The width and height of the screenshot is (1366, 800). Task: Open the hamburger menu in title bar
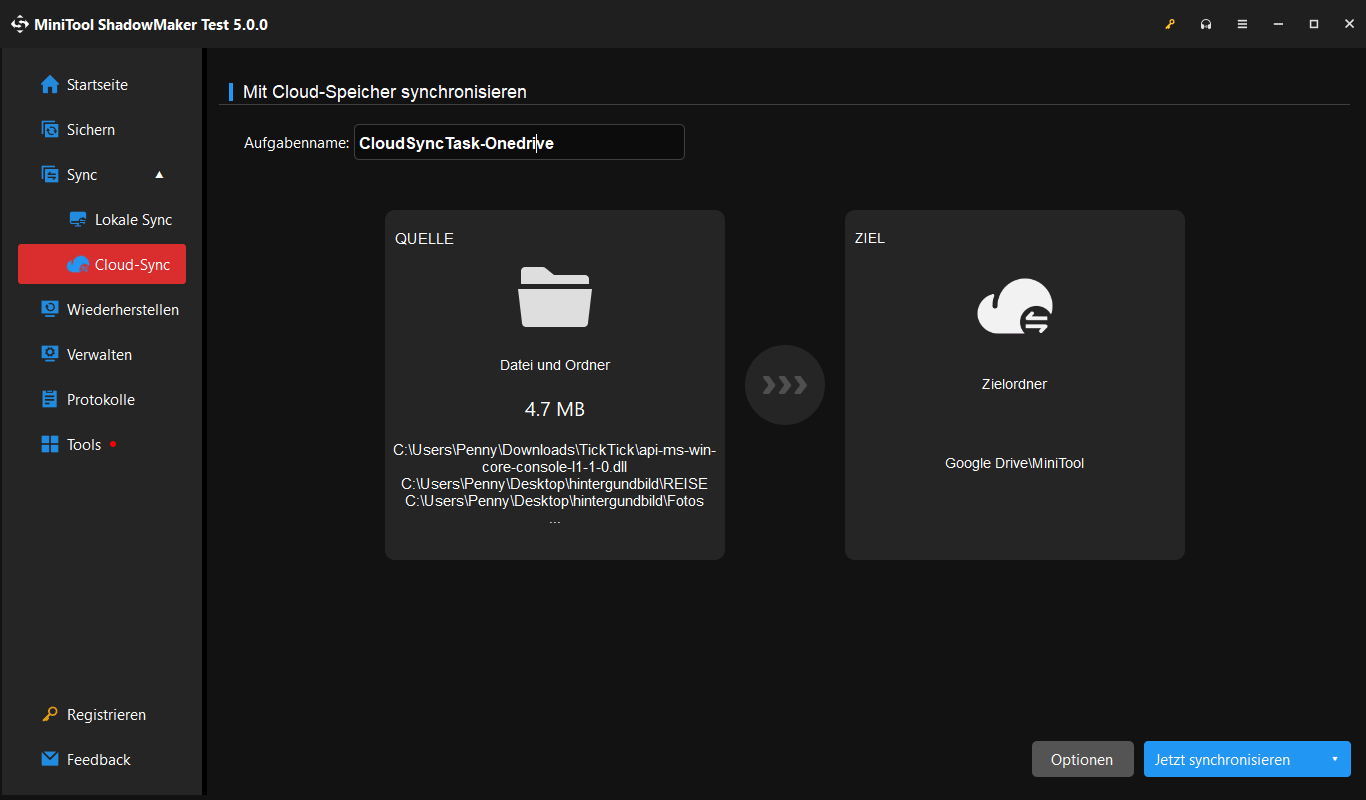coord(1242,24)
